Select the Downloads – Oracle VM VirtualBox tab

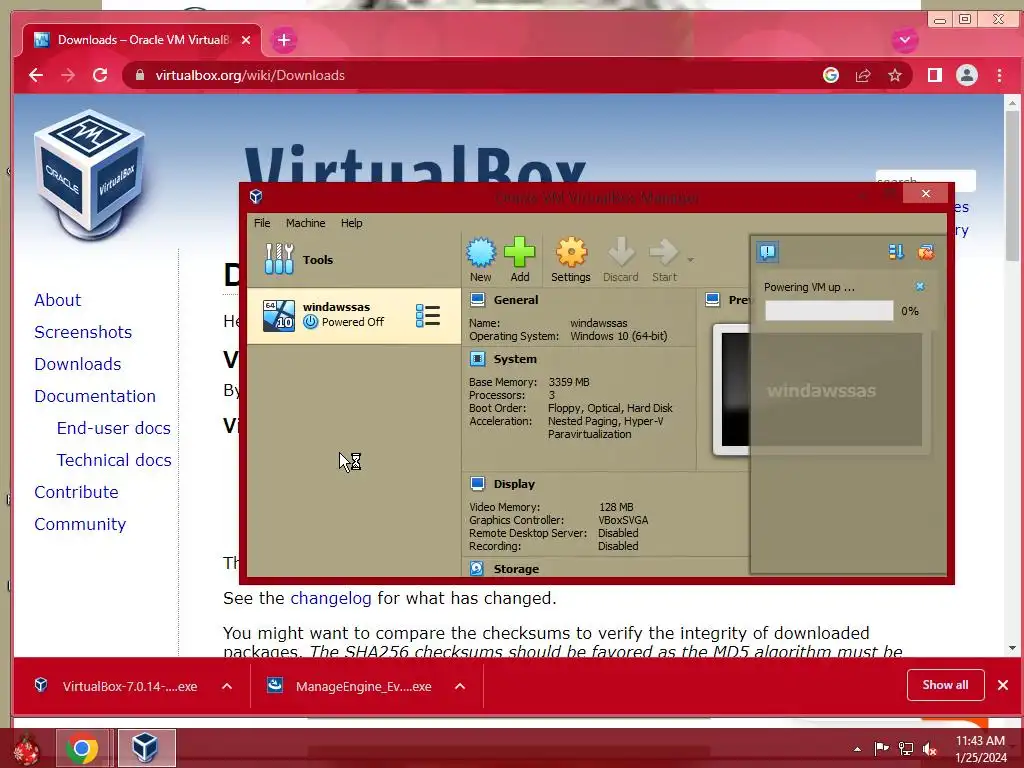point(142,40)
